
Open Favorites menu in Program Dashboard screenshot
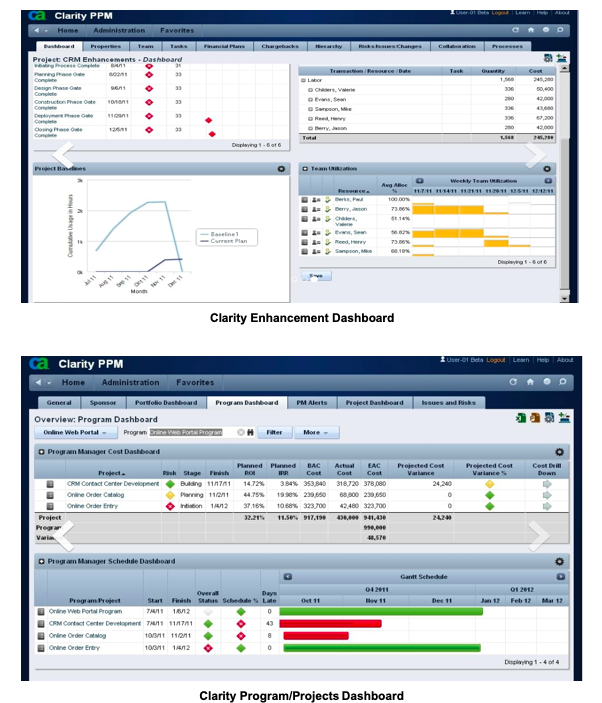pyautogui.click(x=195, y=382)
